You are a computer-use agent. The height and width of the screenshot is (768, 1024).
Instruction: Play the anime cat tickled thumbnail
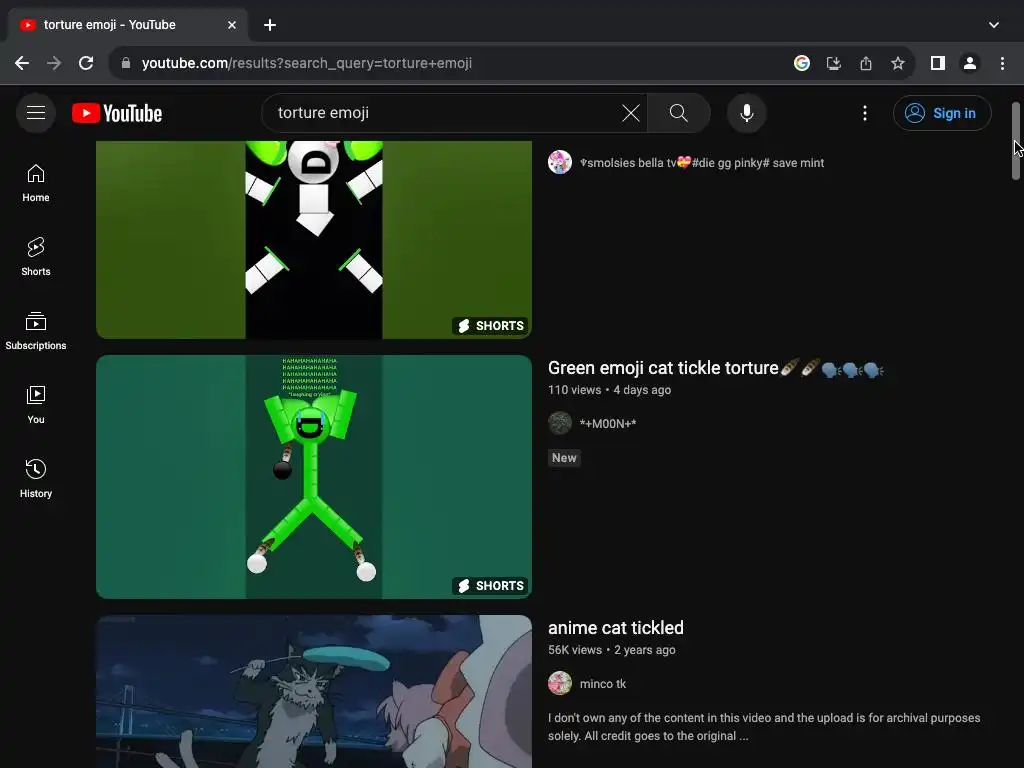[314, 692]
